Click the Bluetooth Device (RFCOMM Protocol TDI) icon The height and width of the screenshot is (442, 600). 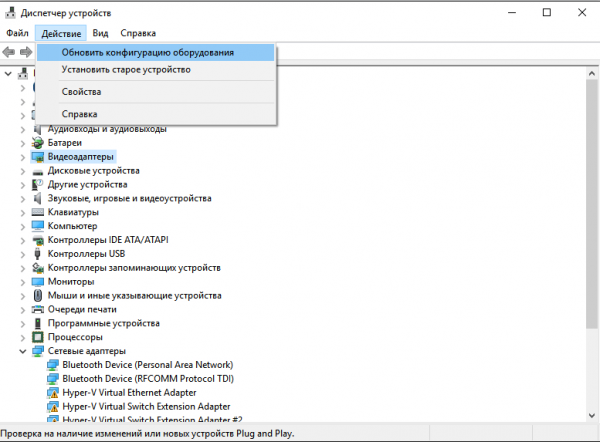(52, 379)
